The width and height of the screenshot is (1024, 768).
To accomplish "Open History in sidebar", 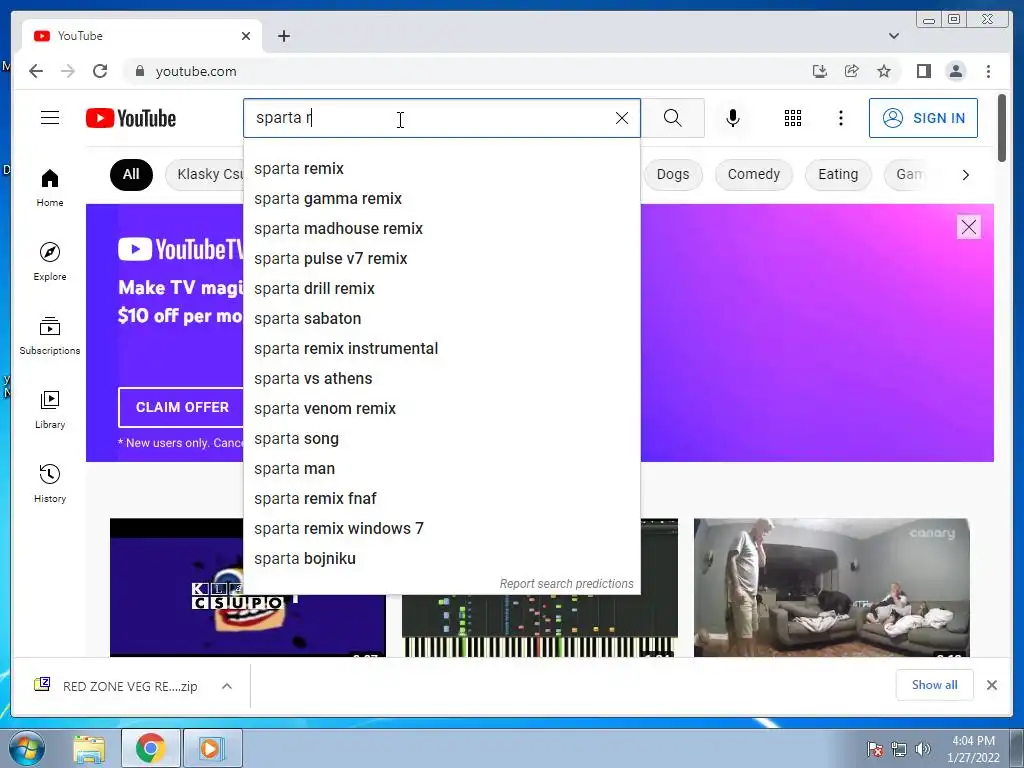I will point(50,483).
